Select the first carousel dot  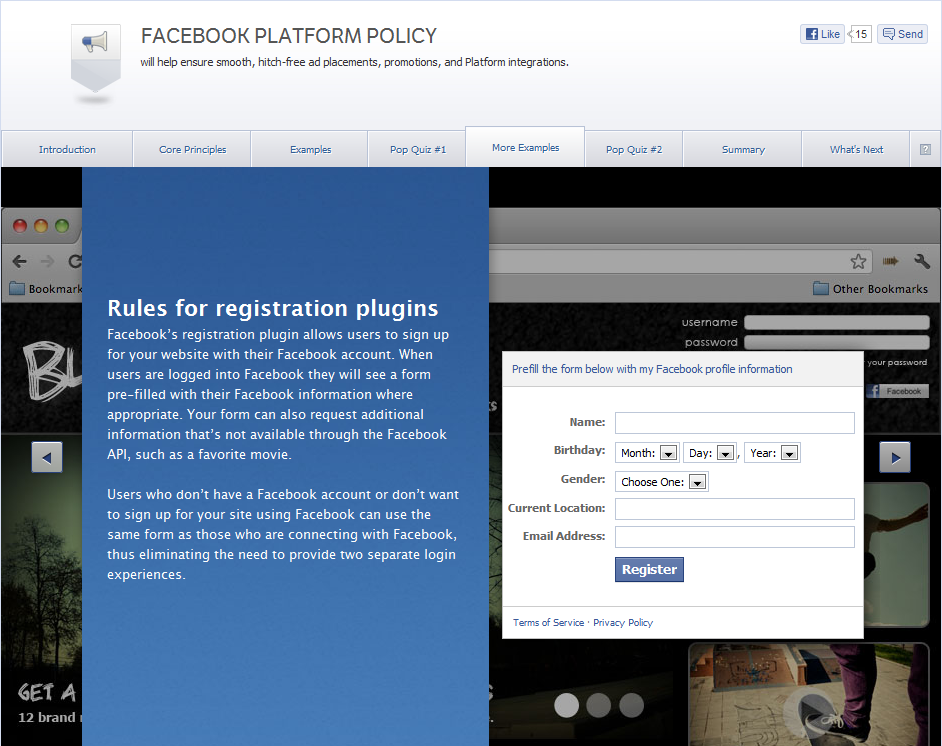click(566, 705)
